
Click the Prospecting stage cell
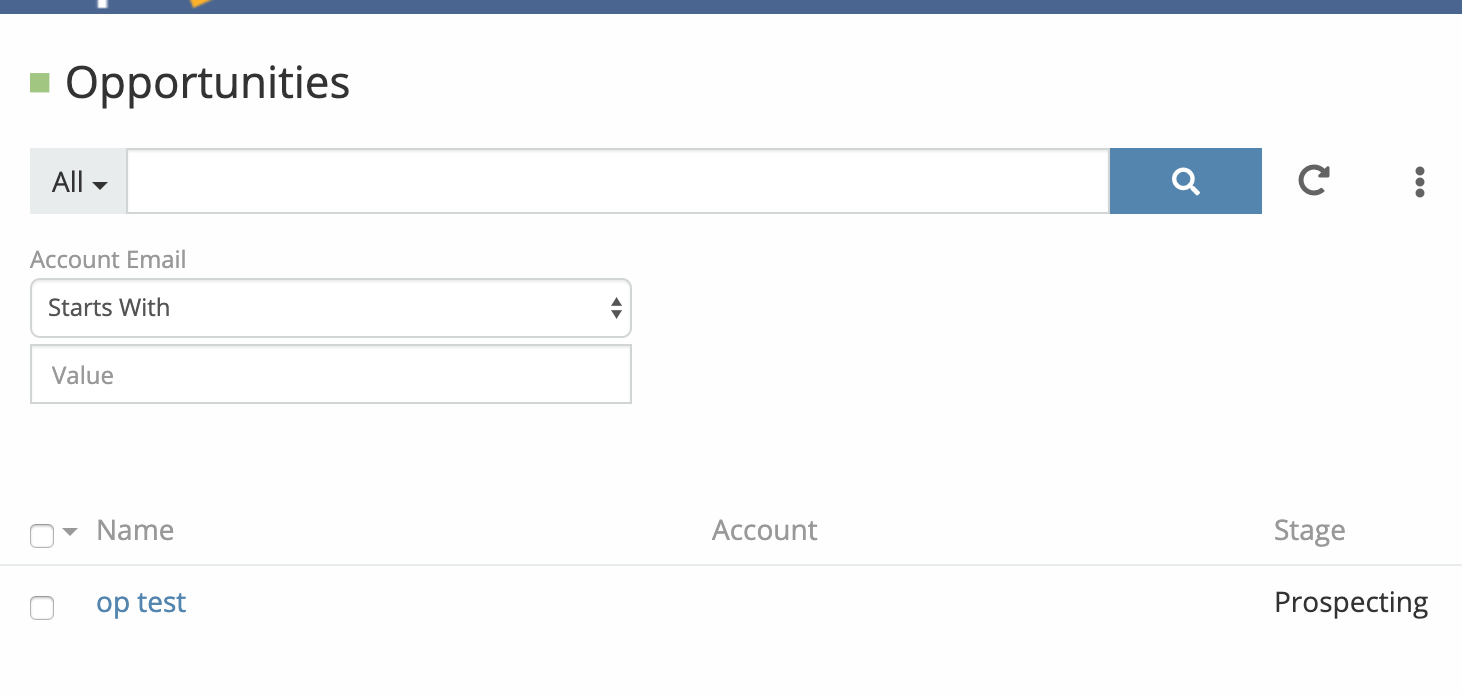click(x=1350, y=603)
